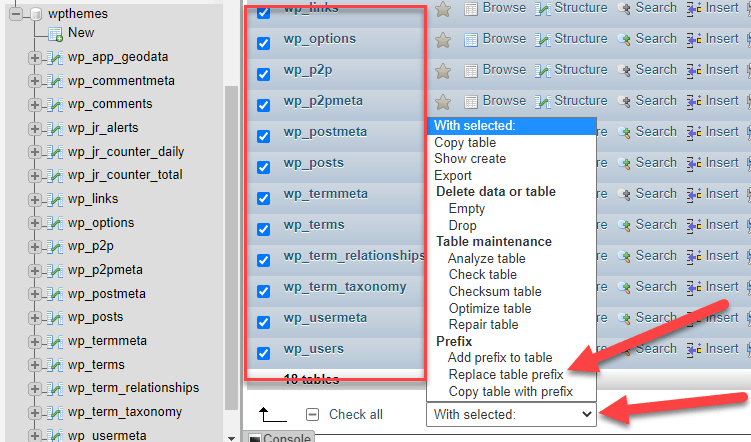Open wp_term_taxonomy table link in list
This screenshot has height=442, width=751.
coord(344,287)
